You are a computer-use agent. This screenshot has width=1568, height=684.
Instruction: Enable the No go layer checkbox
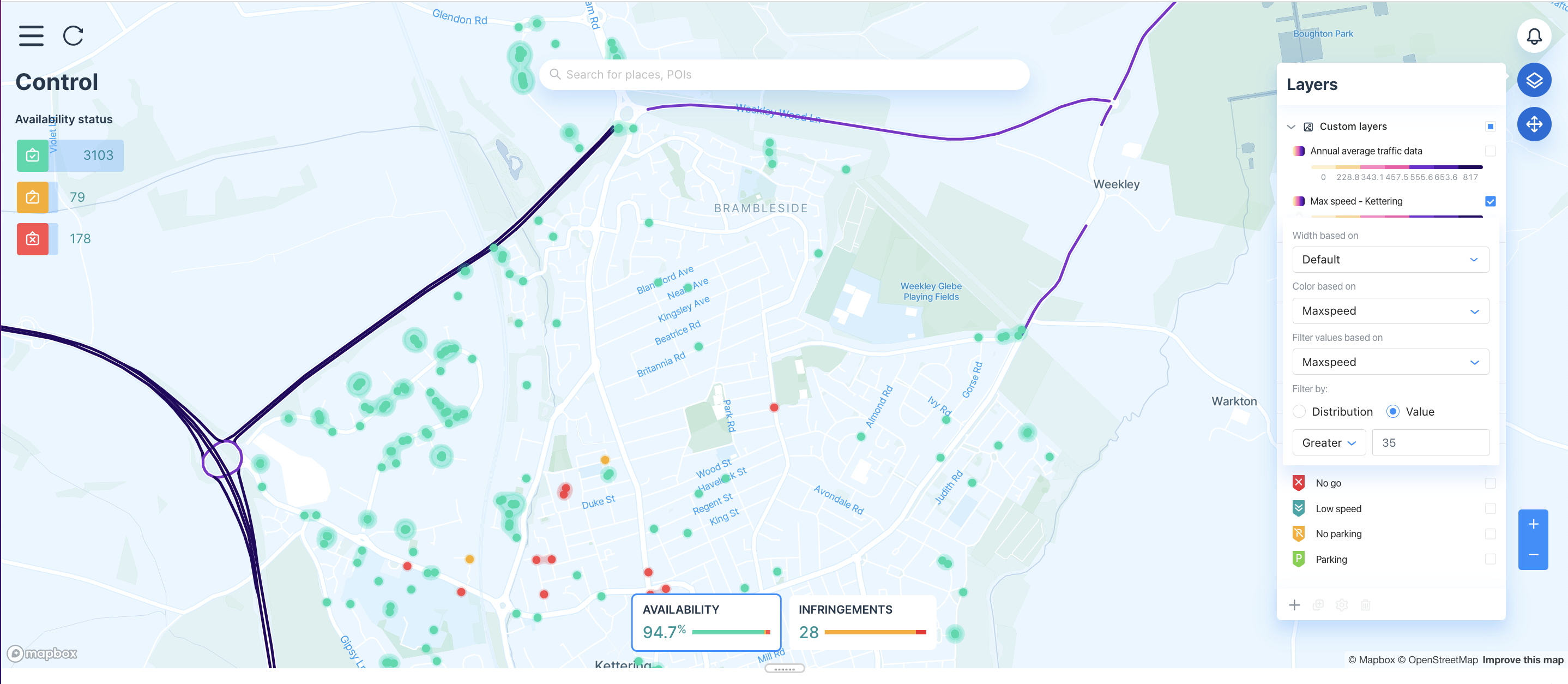pos(1490,483)
